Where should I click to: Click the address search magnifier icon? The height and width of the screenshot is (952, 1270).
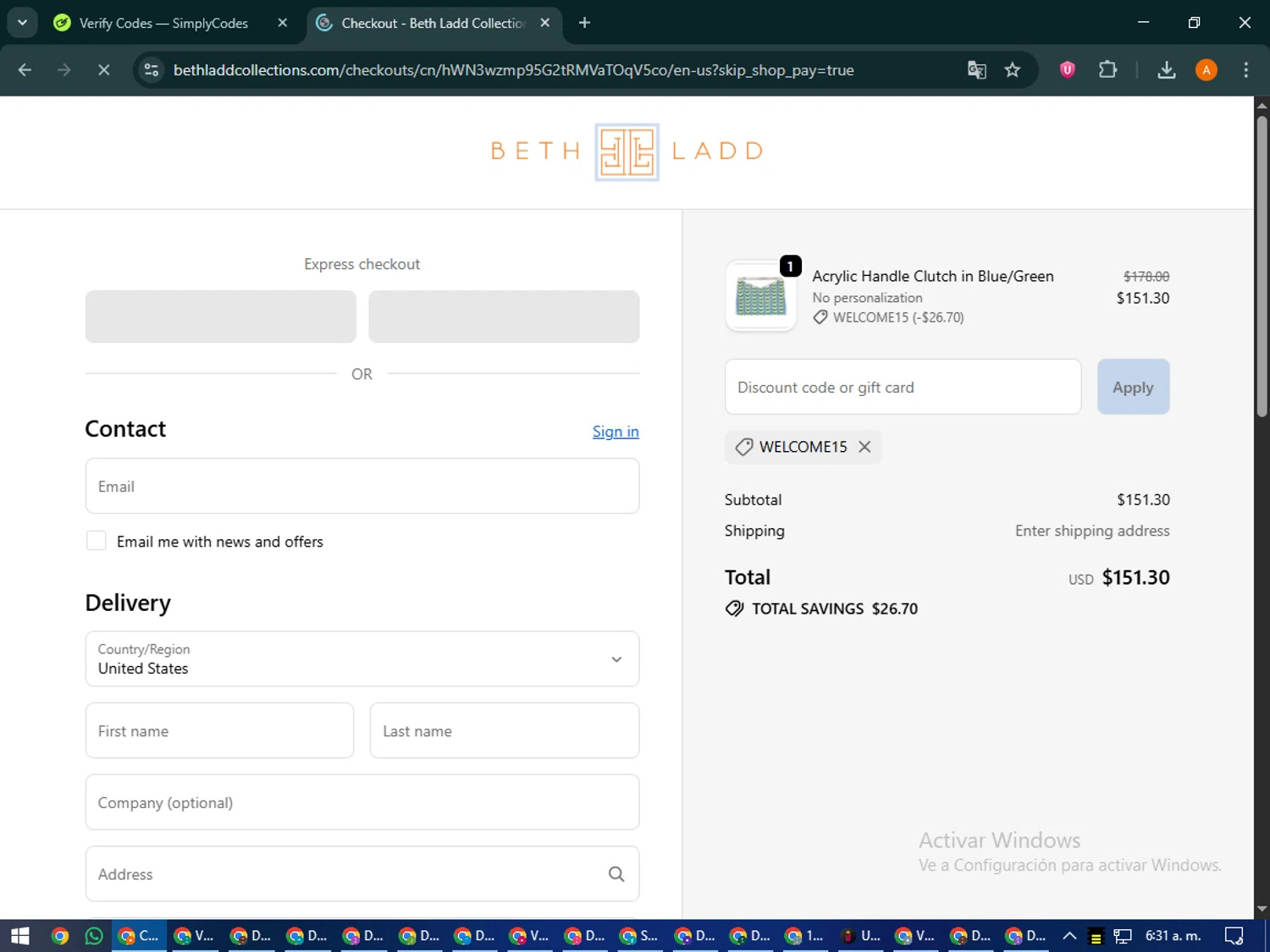pos(616,874)
